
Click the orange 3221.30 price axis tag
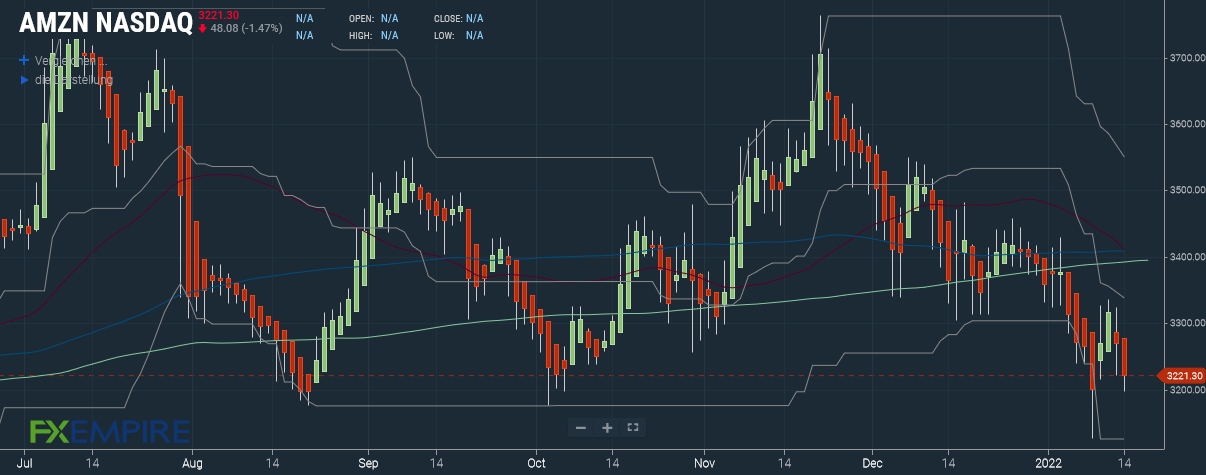(1181, 376)
